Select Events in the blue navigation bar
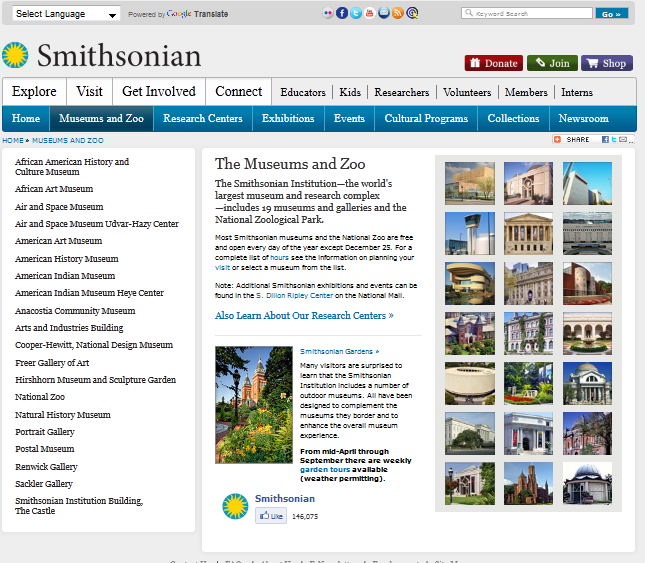Viewport: 645px width, 563px height. [349, 118]
